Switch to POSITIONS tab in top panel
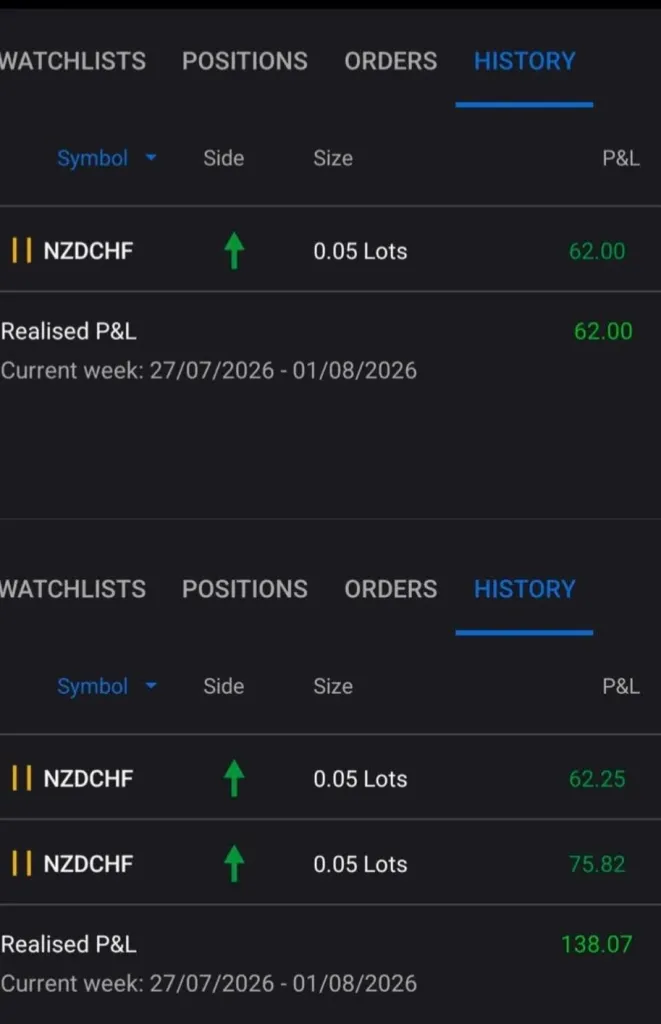The image size is (661, 1024). 245,61
